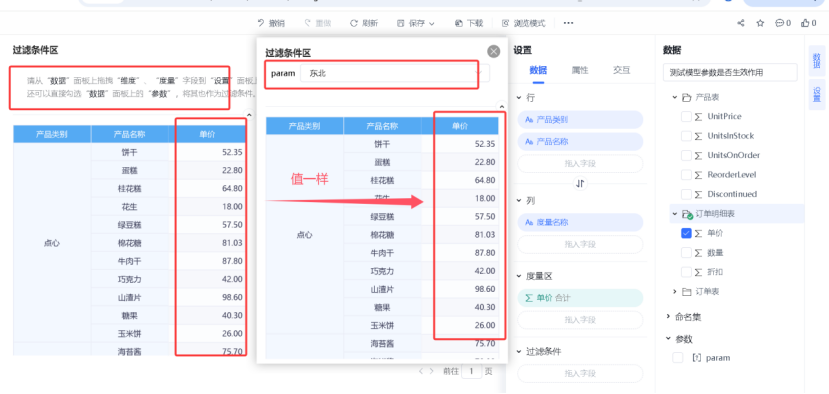Switch to the 交互 tab
This screenshot has height=394, width=829.
click(x=621, y=70)
